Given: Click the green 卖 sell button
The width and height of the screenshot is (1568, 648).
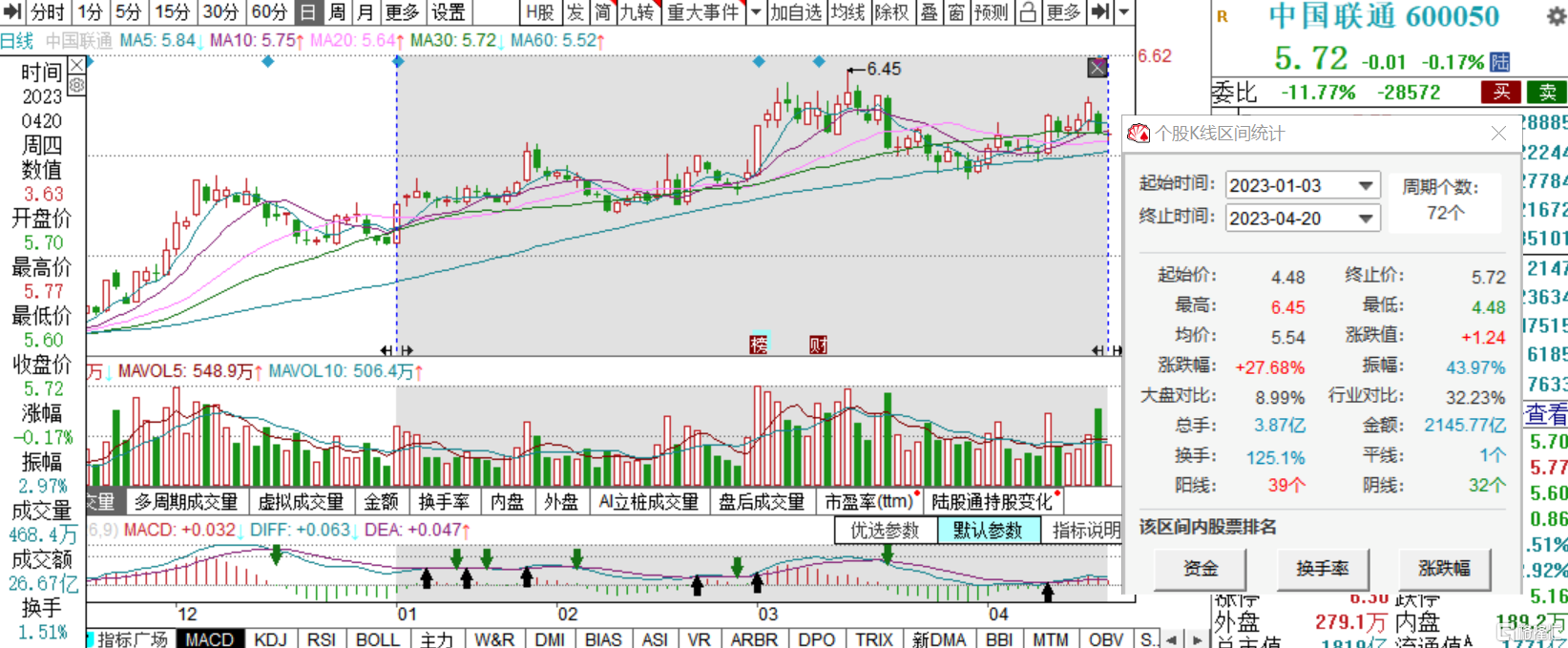Looking at the screenshot, I should coord(1547,92).
